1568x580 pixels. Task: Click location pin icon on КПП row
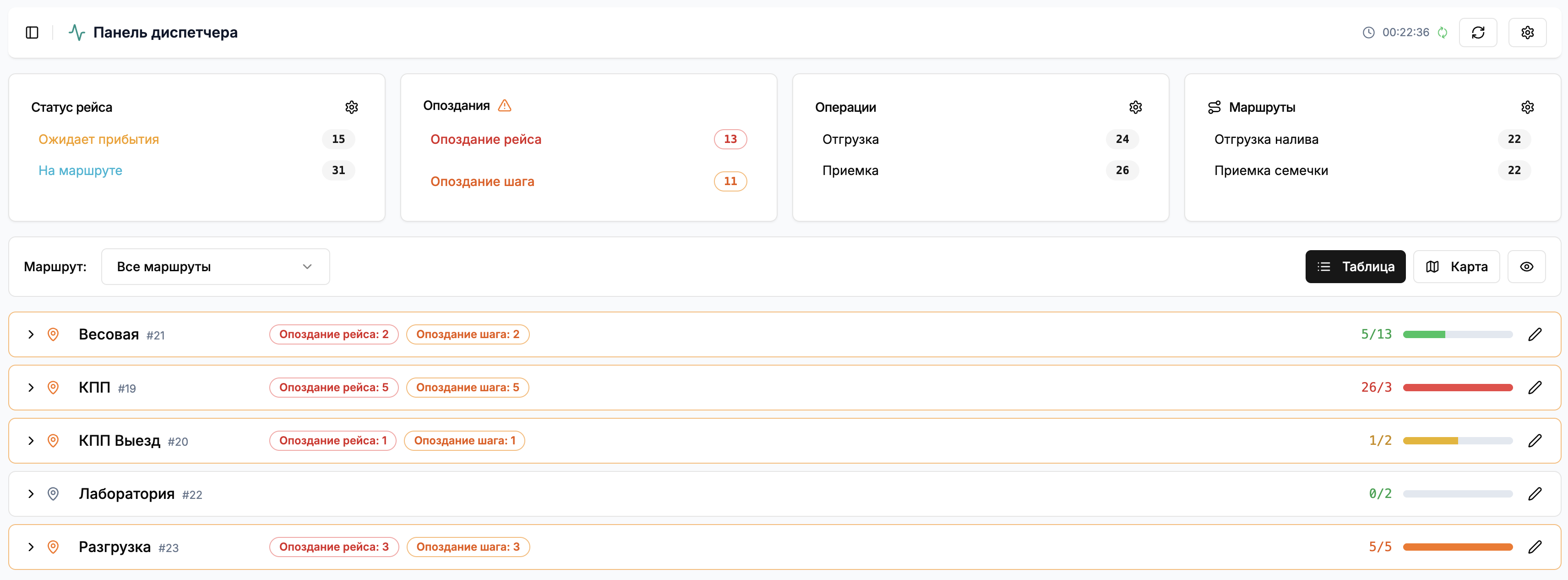pos(53,388)
